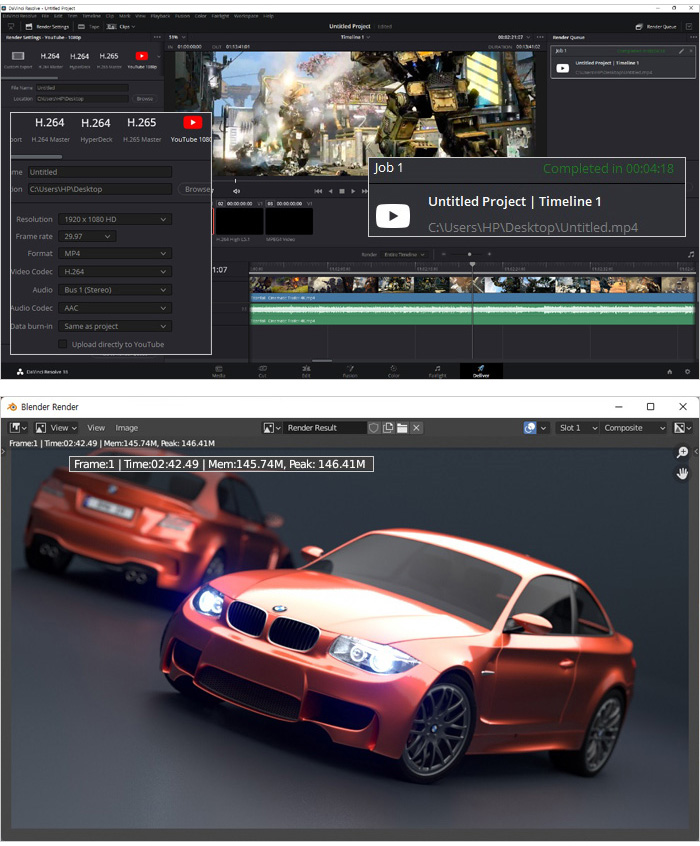
Task: Toggle fake user shield for Render Result
Action: [373, 428]
